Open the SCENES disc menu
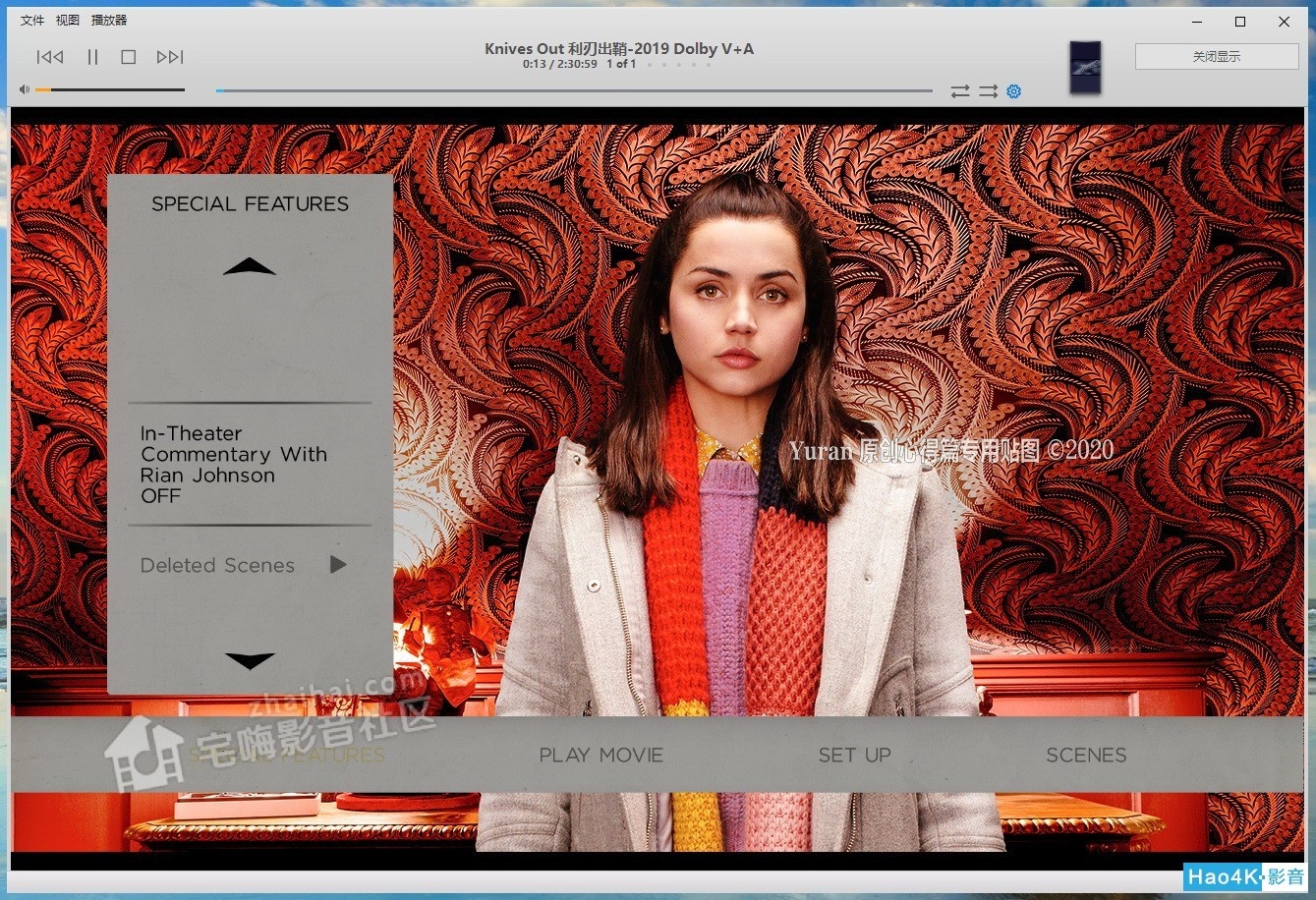Image resolution: width=1316 pixels, height=900 pixels. [1086, 755]
